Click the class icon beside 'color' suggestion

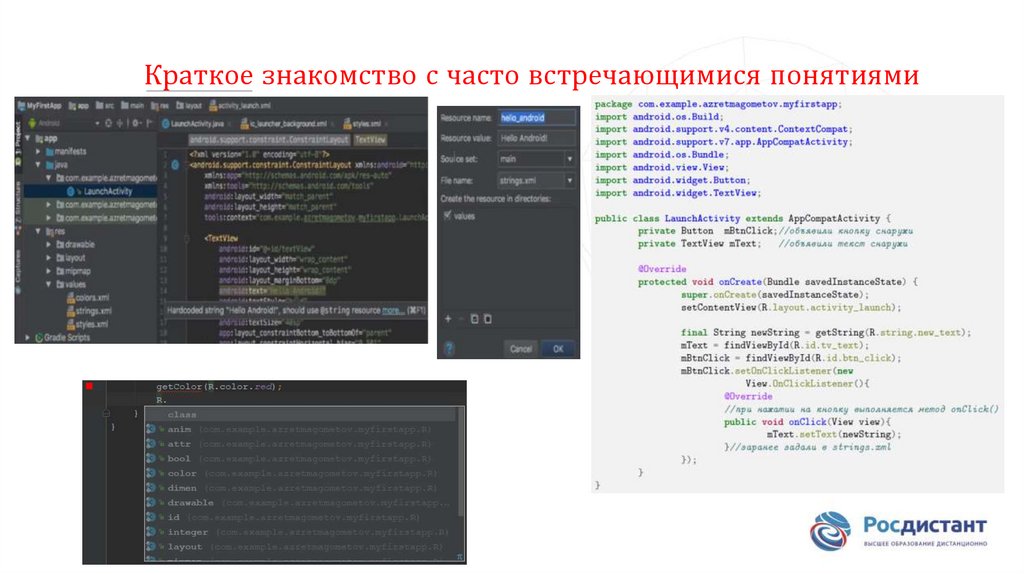151,473
